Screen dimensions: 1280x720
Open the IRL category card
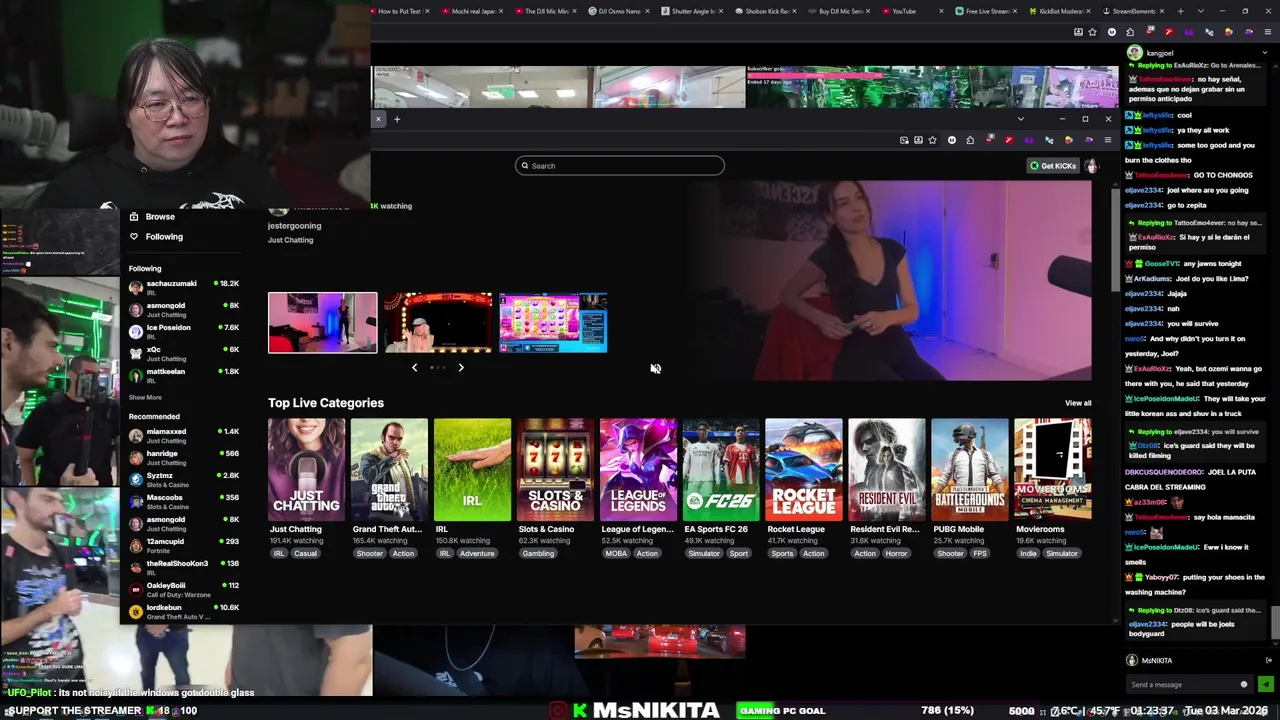[472, 469]
